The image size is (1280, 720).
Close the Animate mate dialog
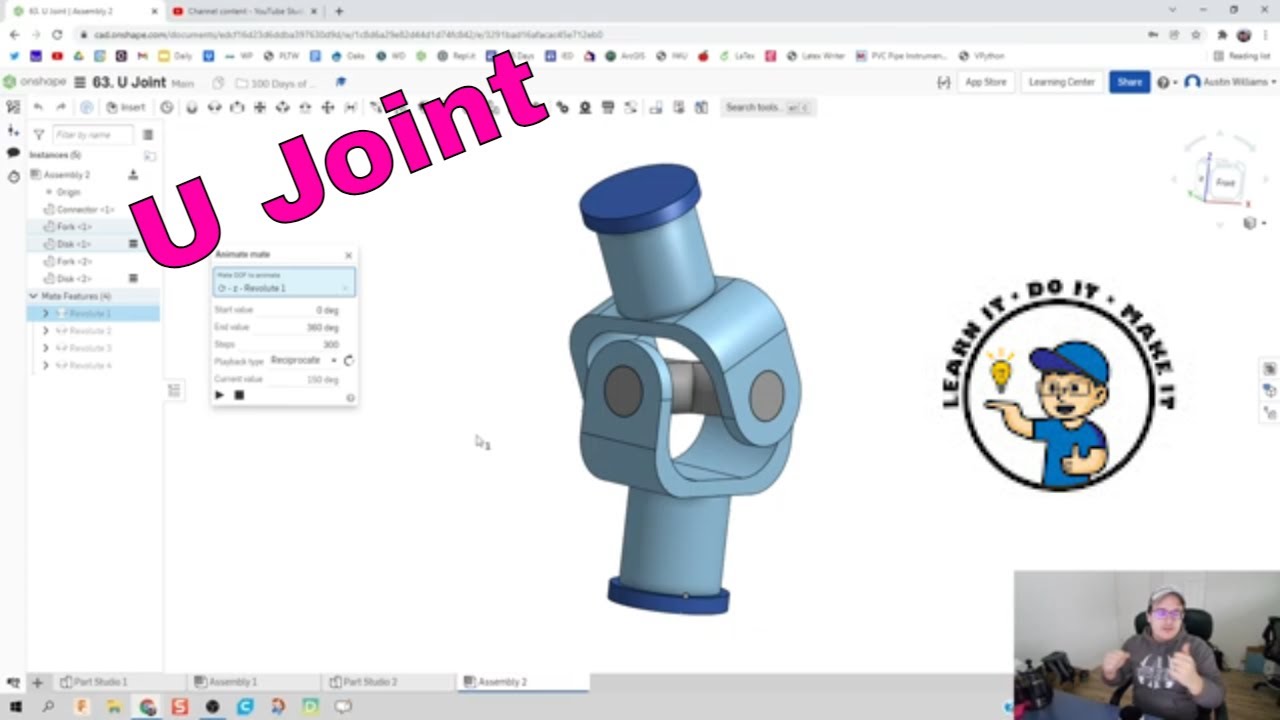click(x=348, y=255)
